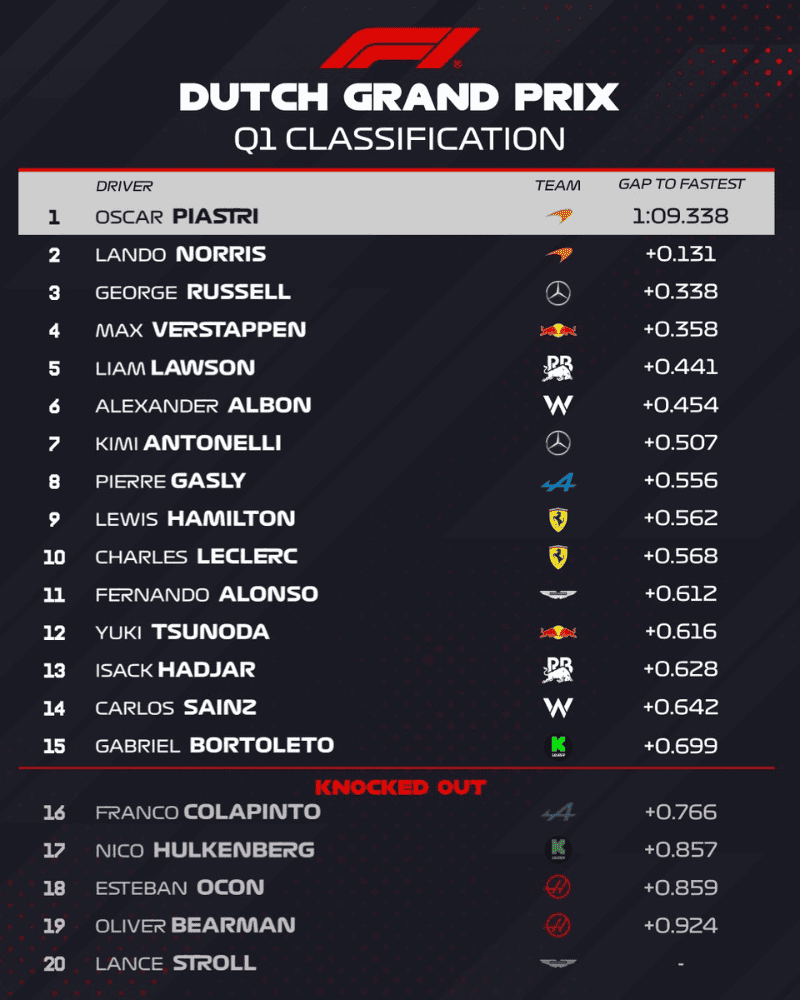Select Lando Norris's driver name
Image resolution: width=800 pixels, height=1000 pixels.
(180, 254)
